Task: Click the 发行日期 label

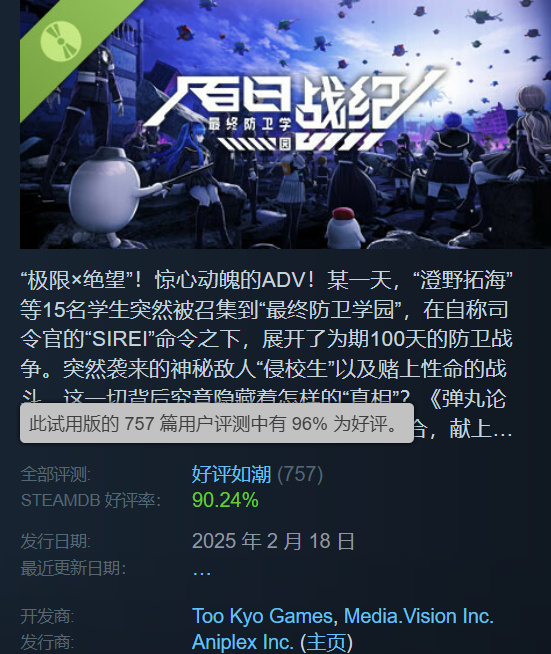Action: 55,542
